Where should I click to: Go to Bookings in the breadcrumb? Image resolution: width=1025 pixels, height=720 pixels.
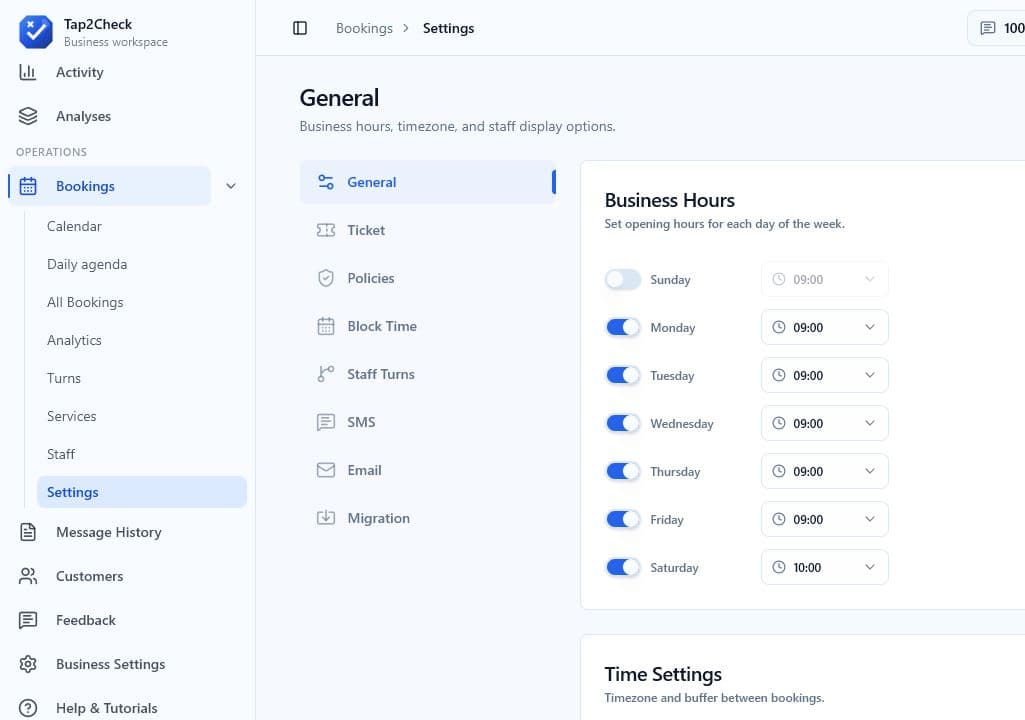364,28
